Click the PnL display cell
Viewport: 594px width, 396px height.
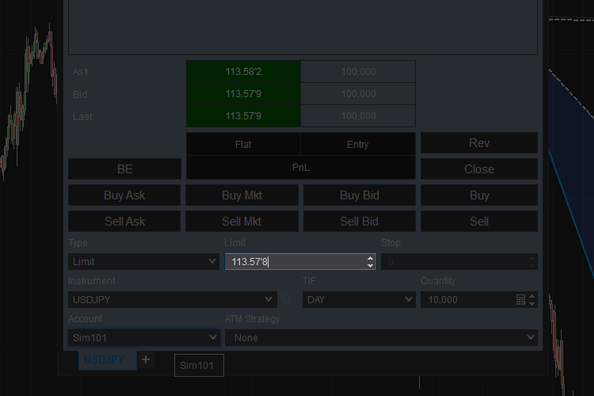301,167
